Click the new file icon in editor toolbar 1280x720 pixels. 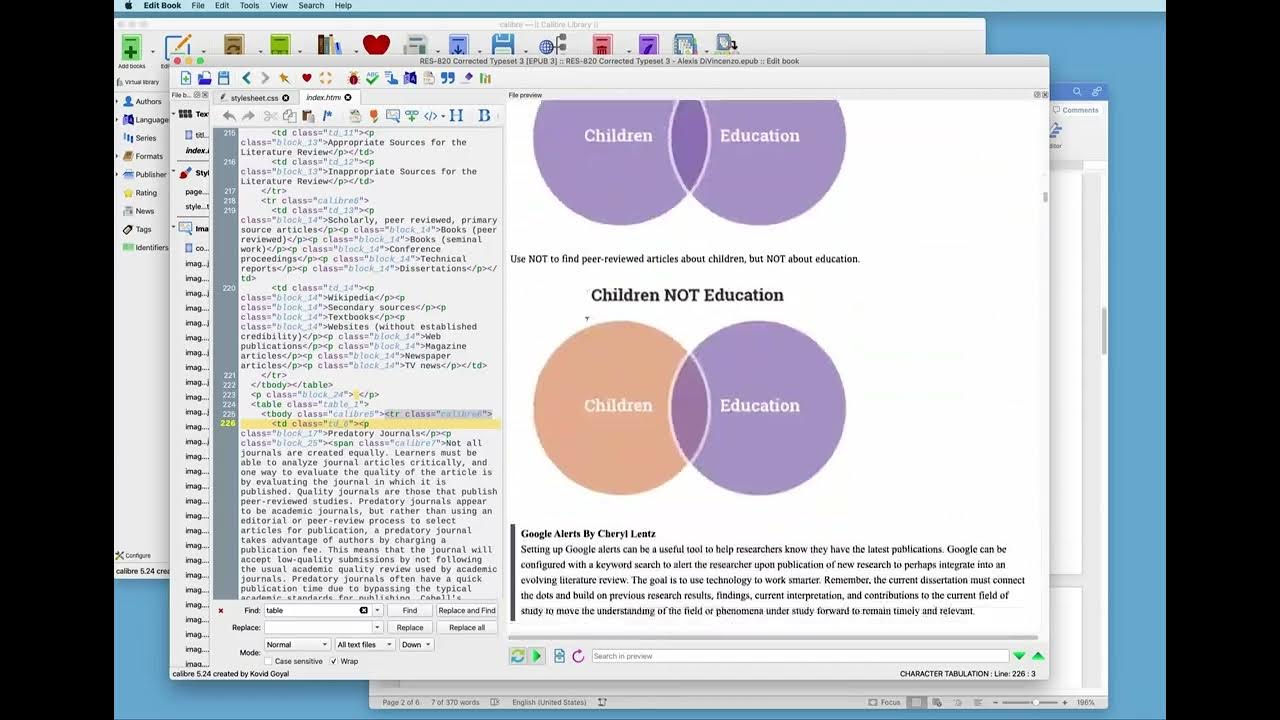point(186,78)
